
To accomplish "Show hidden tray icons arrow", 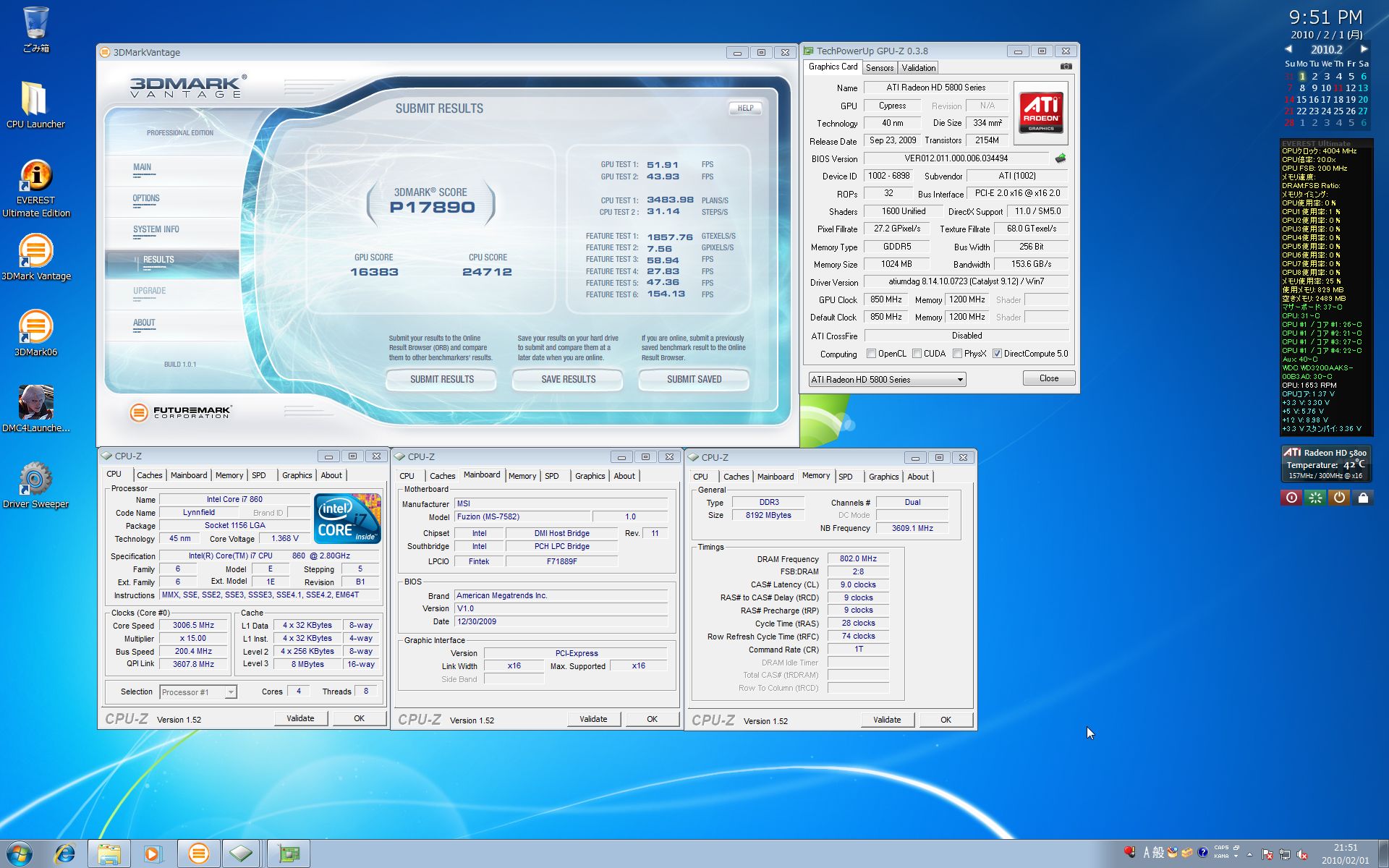I will pyautogui.click(x=1249, y=854).
